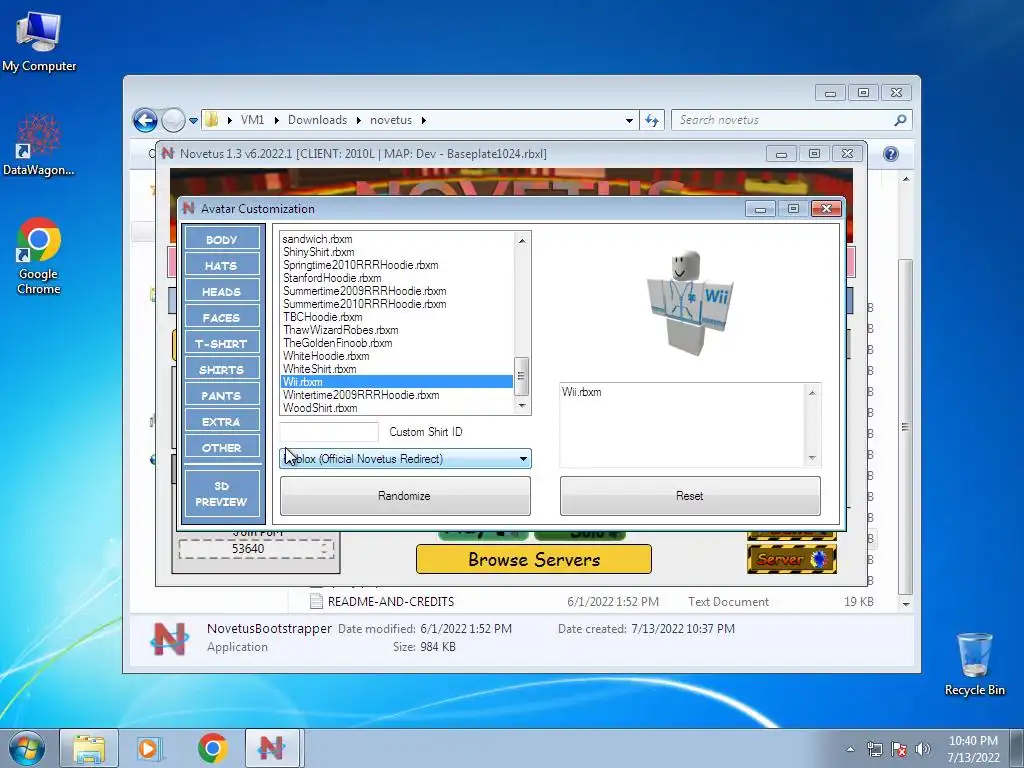Click the avatar preview image

pos(690,302)
